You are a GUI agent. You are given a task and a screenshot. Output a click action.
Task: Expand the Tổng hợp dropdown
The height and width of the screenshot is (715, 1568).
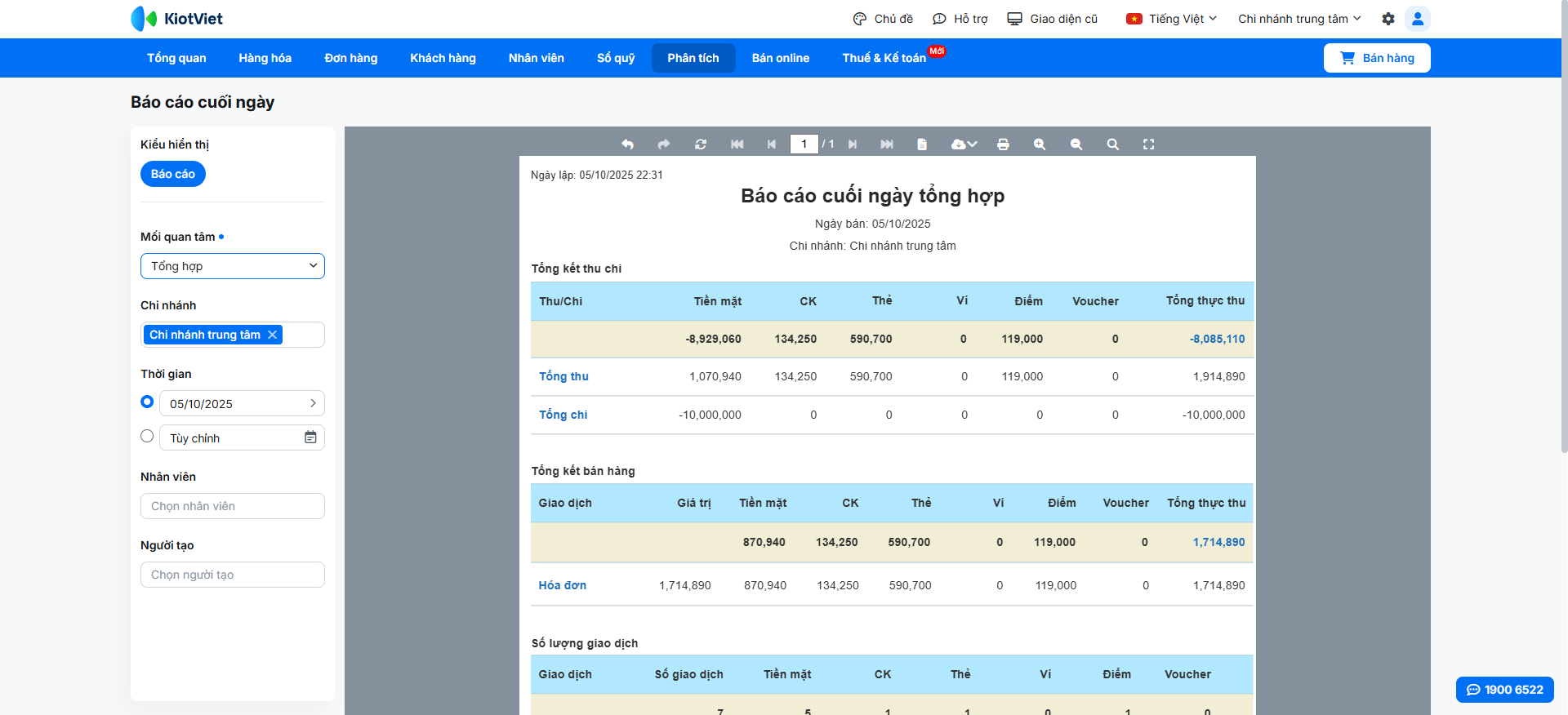coord(233,266)
